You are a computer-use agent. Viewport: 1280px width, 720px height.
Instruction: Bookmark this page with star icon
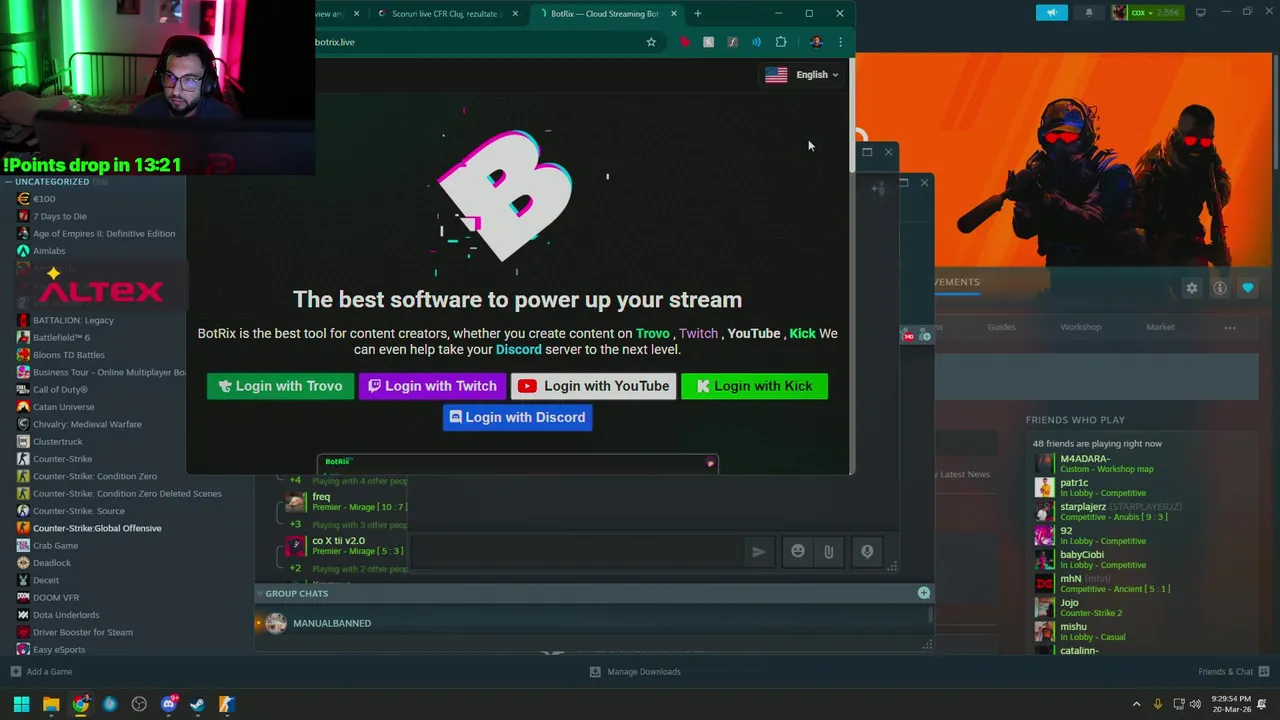(651, 42)
